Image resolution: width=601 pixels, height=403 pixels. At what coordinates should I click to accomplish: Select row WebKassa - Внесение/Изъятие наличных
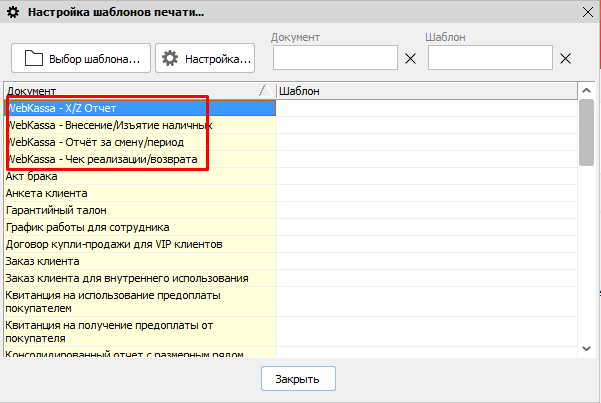(x=140, y=125)
